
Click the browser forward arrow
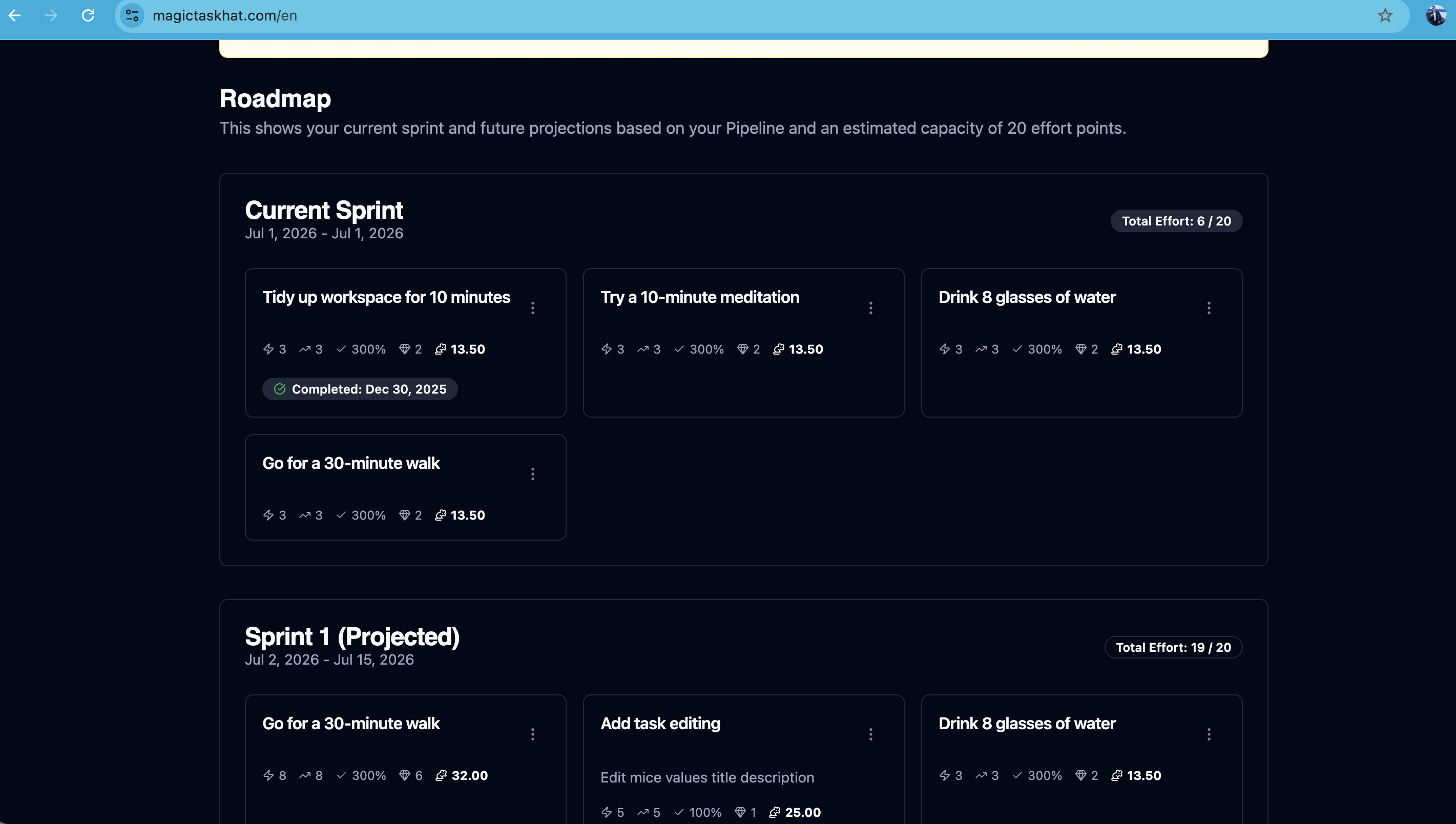[x=51, y=15]
